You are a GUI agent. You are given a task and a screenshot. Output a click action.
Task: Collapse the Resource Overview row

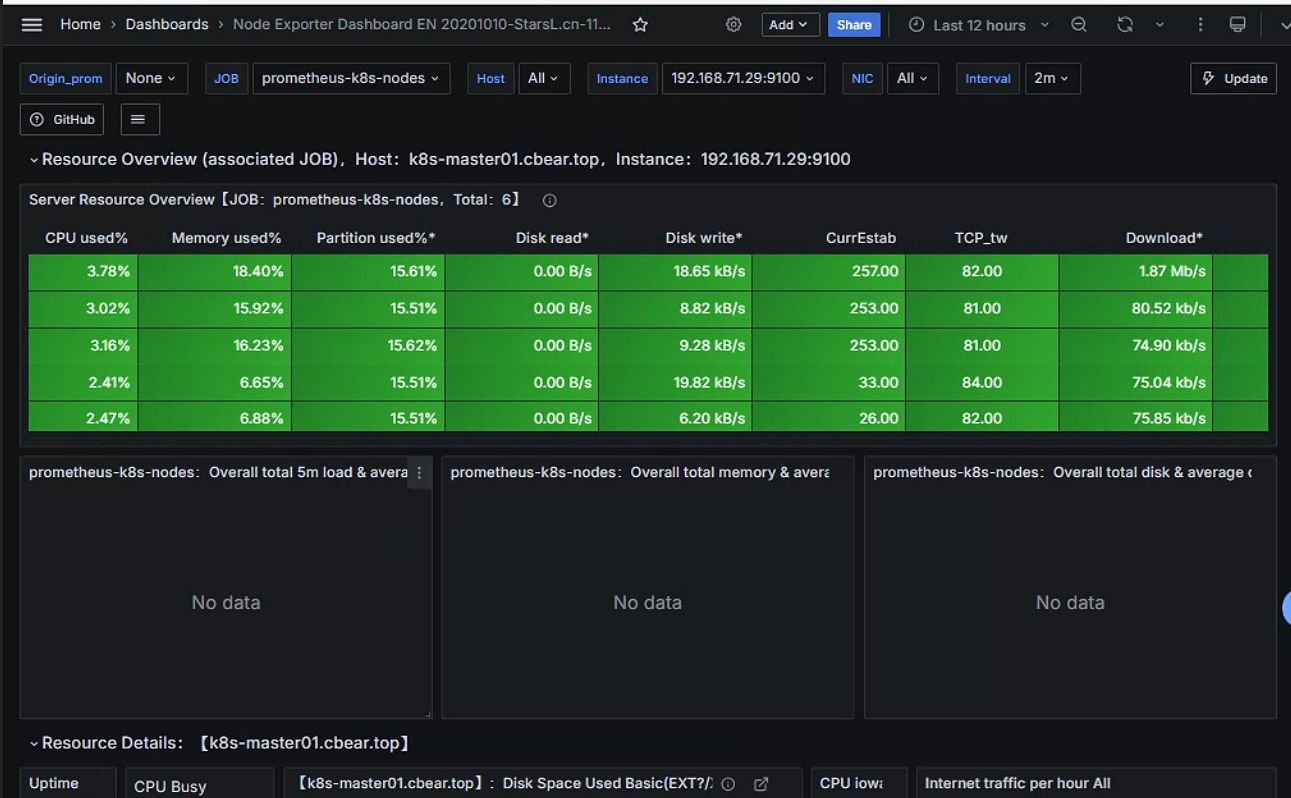(x=34, y=160)
